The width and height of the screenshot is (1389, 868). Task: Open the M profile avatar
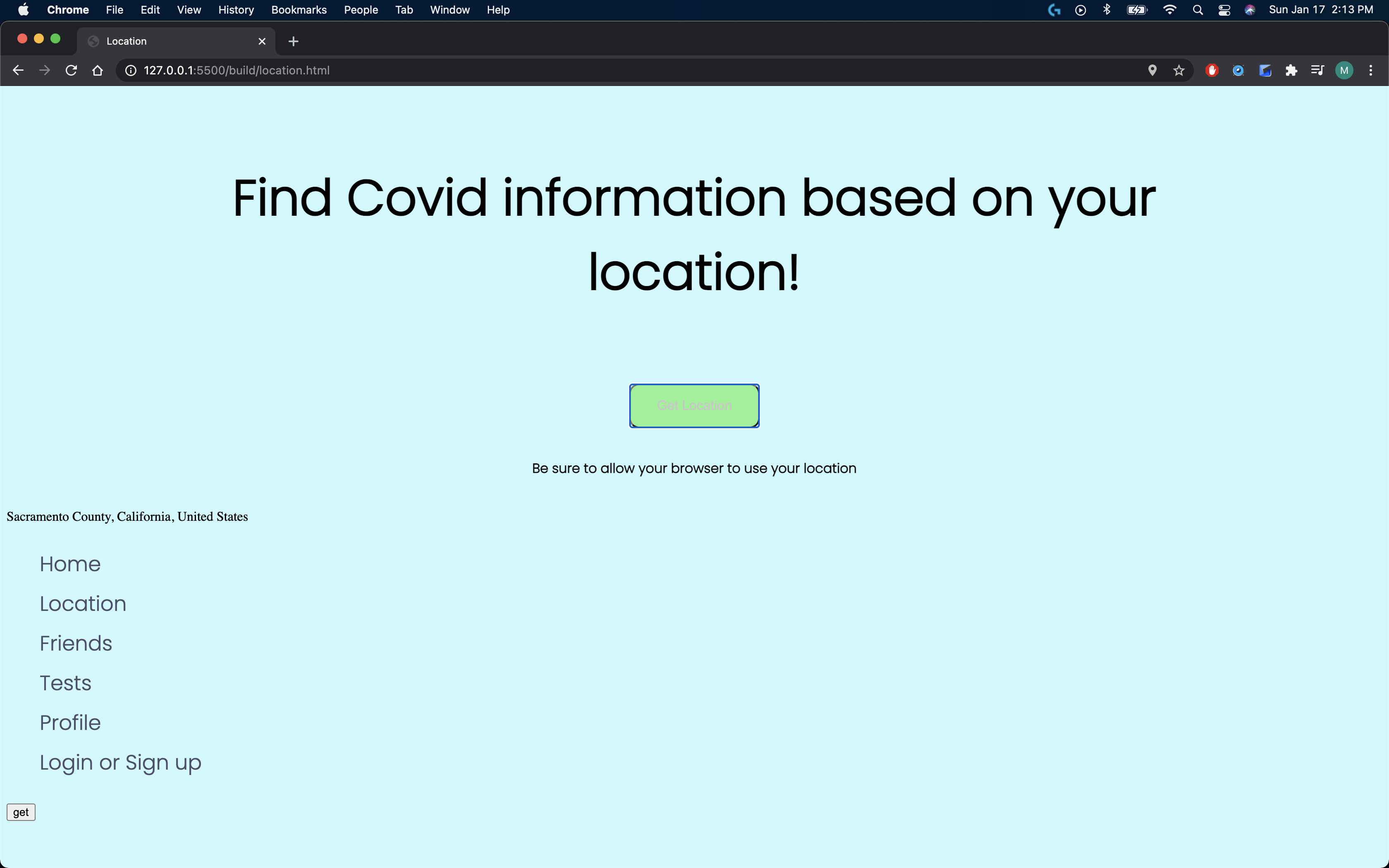click(1344, 70)
